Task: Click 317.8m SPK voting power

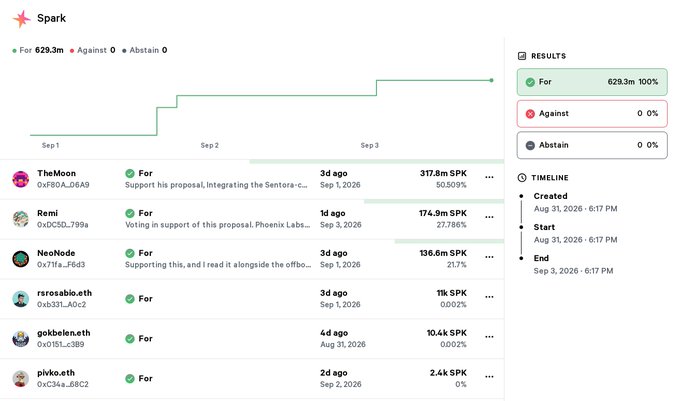Action: tap(443, 173)
